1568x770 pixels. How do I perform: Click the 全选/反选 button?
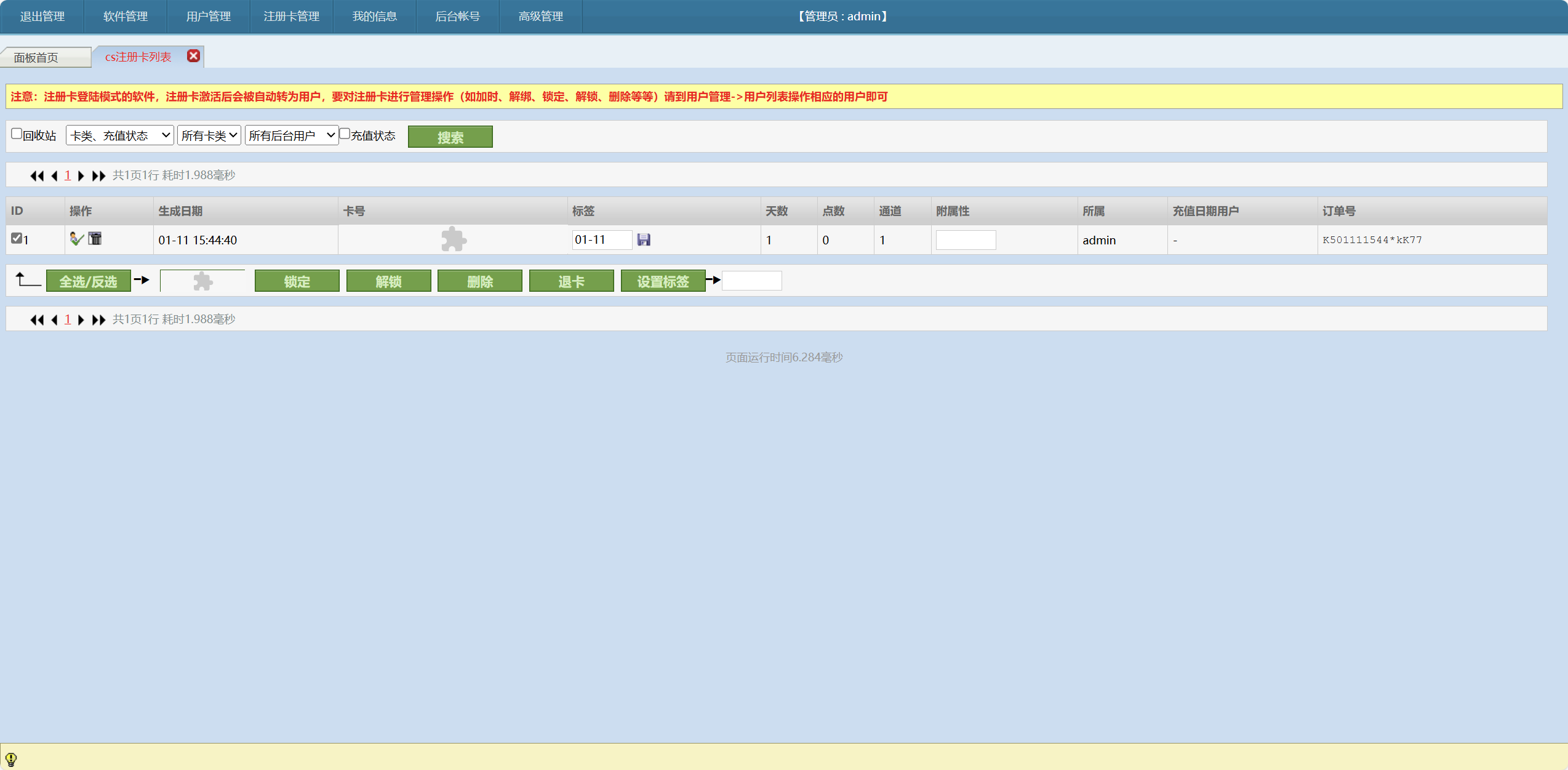(89, 281)
